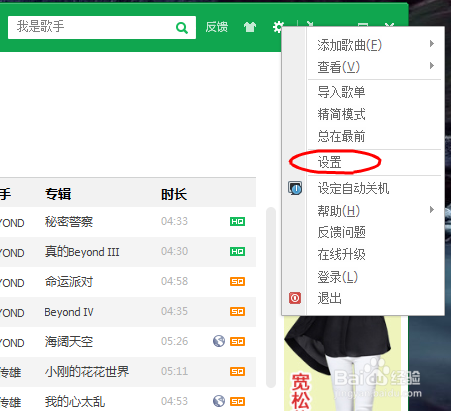Select album 秘密警察 in the list
This screenshot has width=451, height=411.
pyautogui.click(x=69, y=222)
